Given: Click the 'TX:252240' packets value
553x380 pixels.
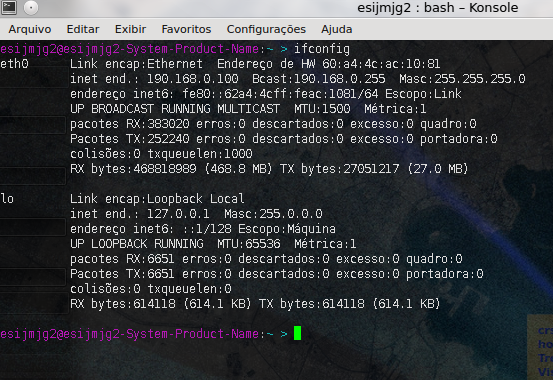Looking at the screenshot, I should click(x=158, y=139).
